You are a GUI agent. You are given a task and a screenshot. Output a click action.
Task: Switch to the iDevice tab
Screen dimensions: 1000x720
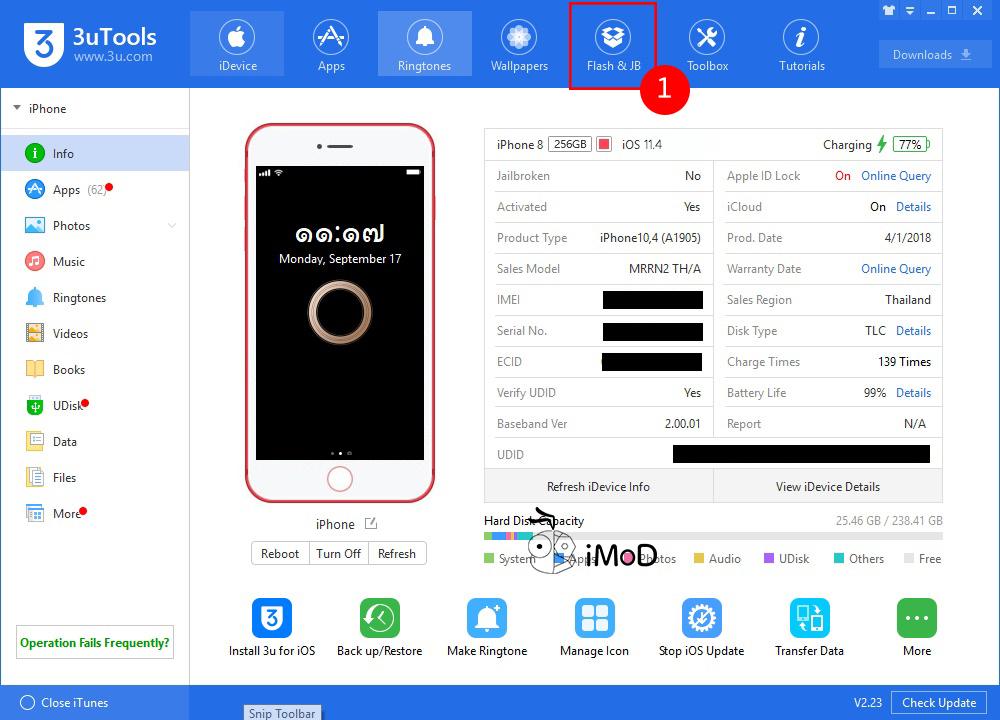coord(236,44)
